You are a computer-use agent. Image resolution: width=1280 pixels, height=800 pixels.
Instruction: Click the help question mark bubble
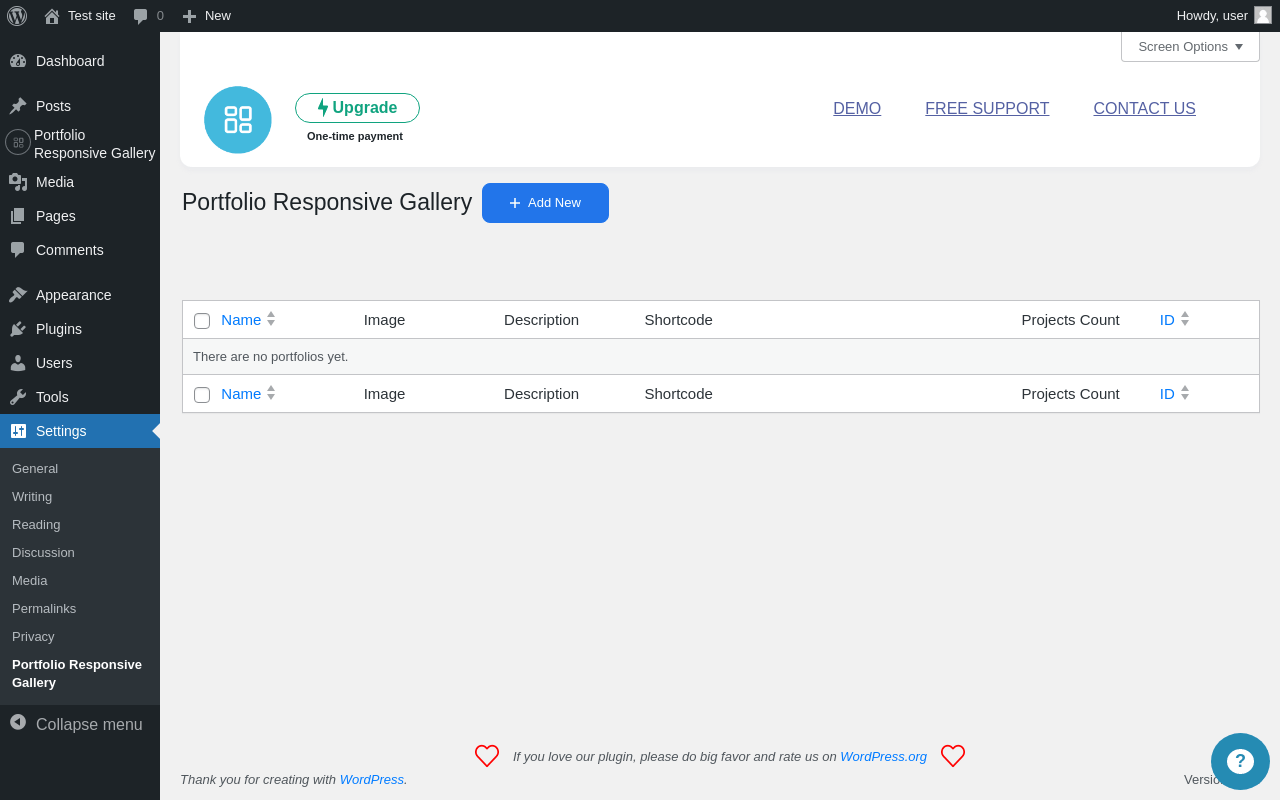click(x=1240, y=762)
